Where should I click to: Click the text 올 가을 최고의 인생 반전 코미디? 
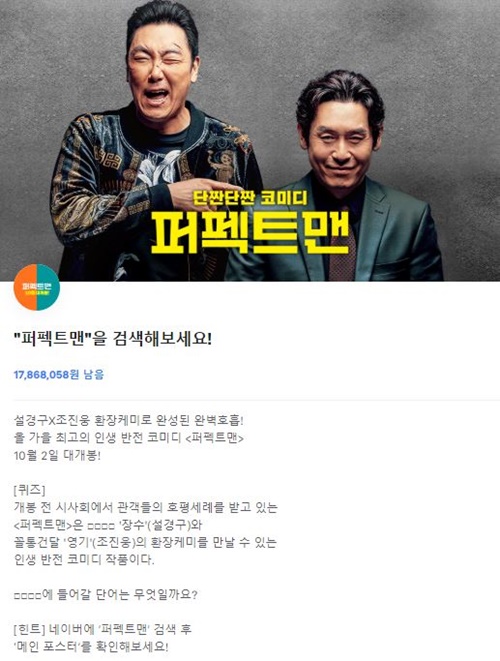coord(98,438)
